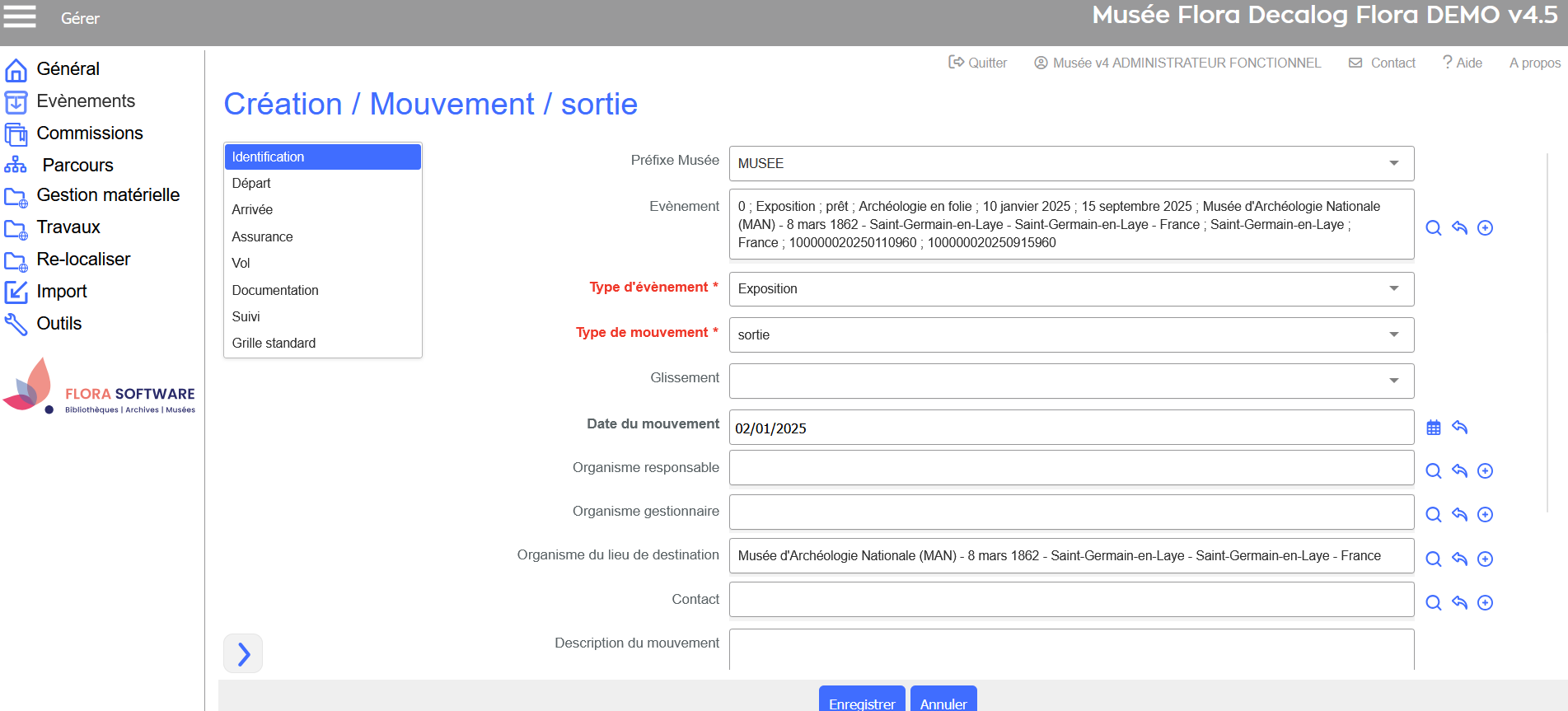
Task: Click the Quitter link
Action: click(x=978, y=63)
